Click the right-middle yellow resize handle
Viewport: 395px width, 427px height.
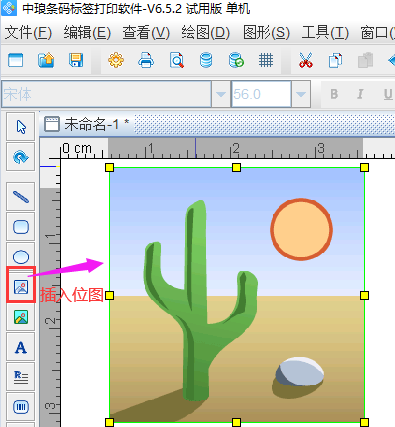click(x=364, y=295)
